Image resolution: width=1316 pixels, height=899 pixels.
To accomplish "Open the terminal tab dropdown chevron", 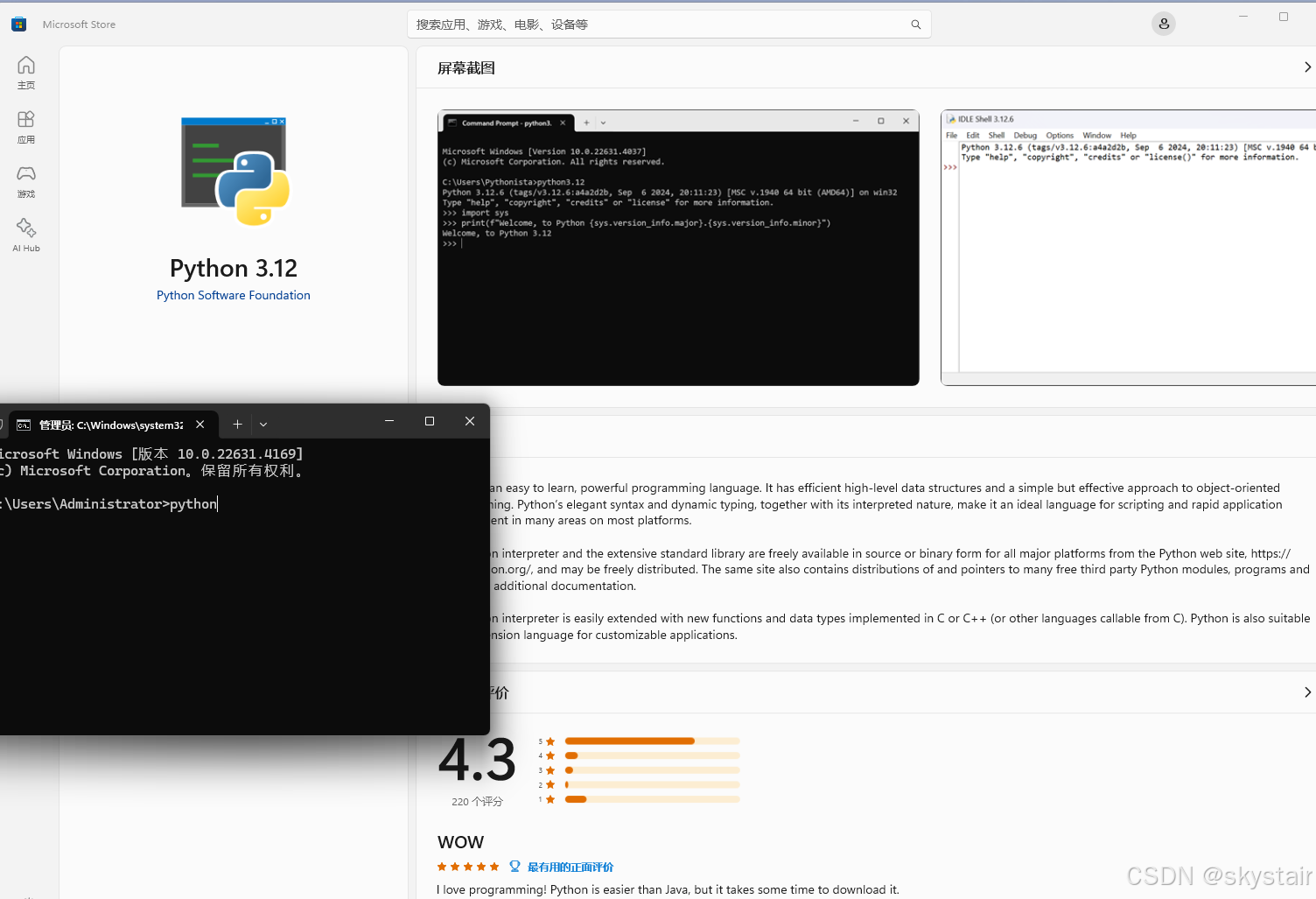I will (263, 424).
